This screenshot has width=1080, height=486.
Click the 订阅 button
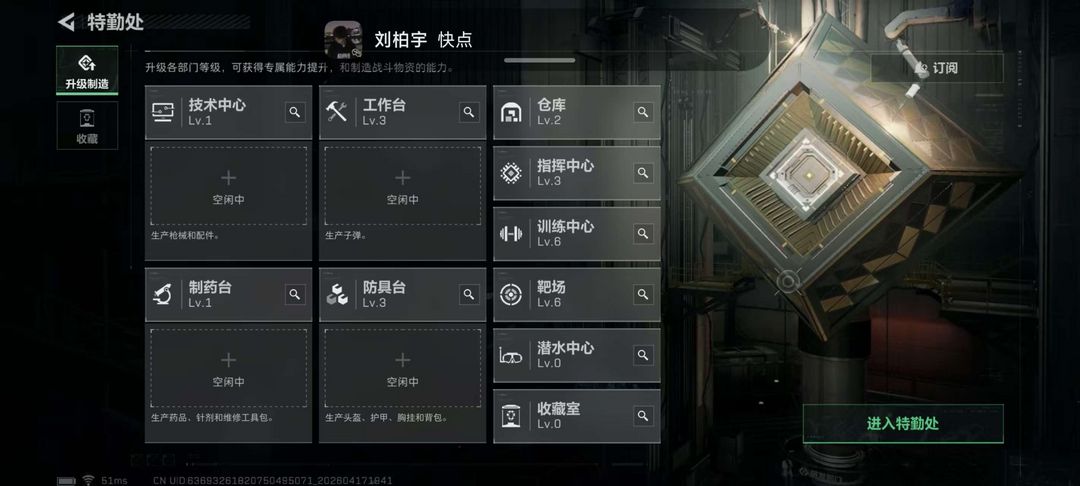coord(937,68)
